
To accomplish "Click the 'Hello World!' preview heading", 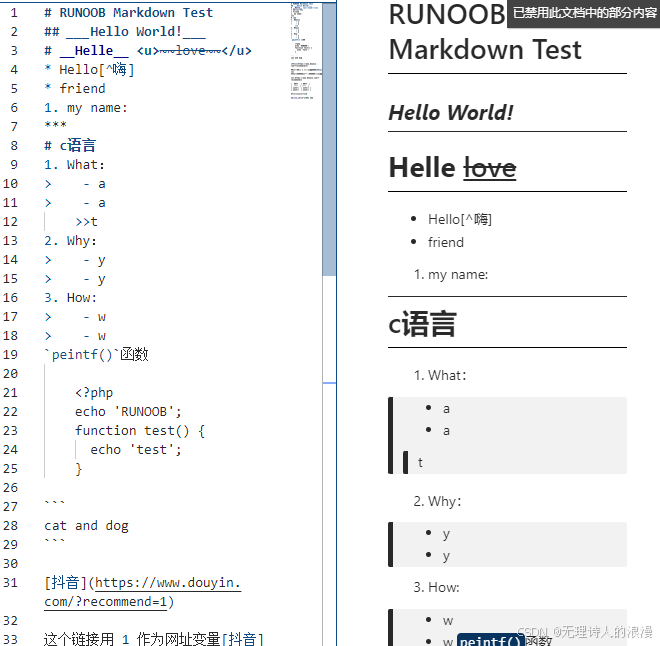I will click(x=451, y=112).
